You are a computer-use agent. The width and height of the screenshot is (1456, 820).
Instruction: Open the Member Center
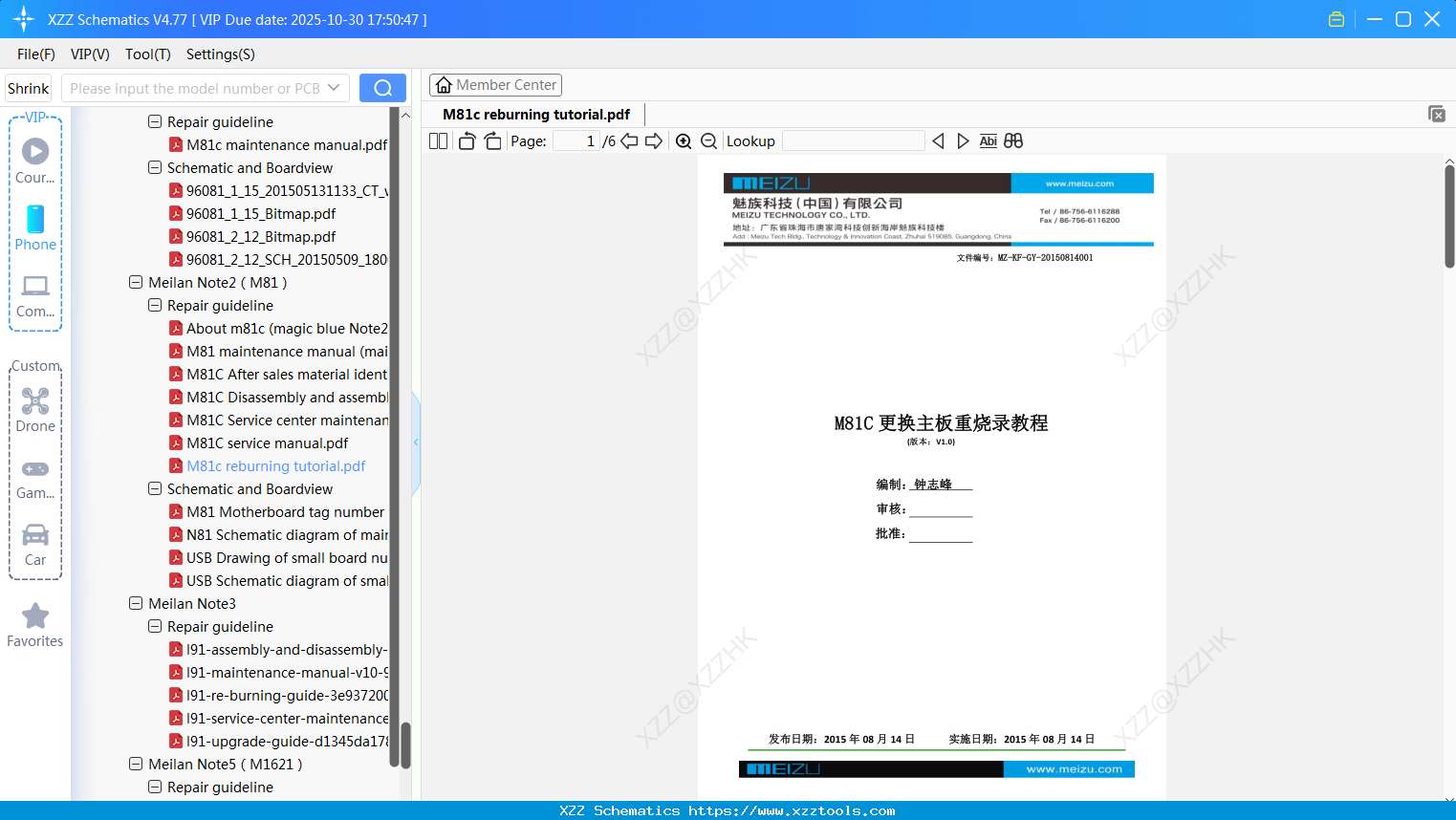pos(495,84)
